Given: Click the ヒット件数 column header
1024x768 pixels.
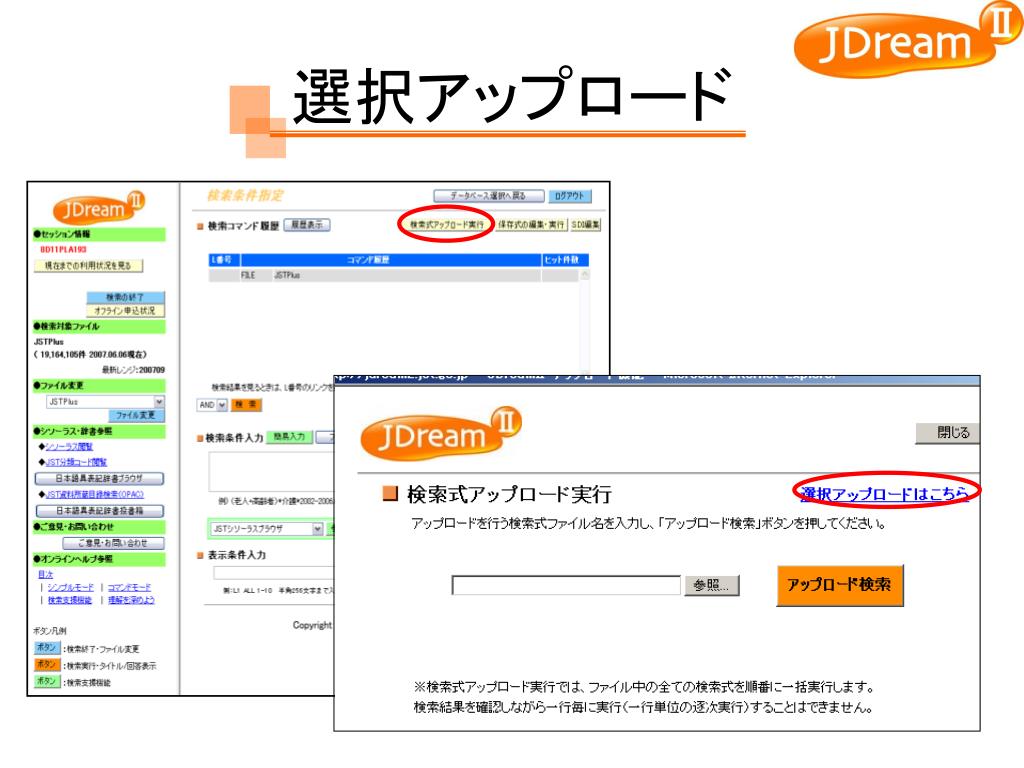Looking at the screenshot, I should pyautogui.click(x=565, y=260).
